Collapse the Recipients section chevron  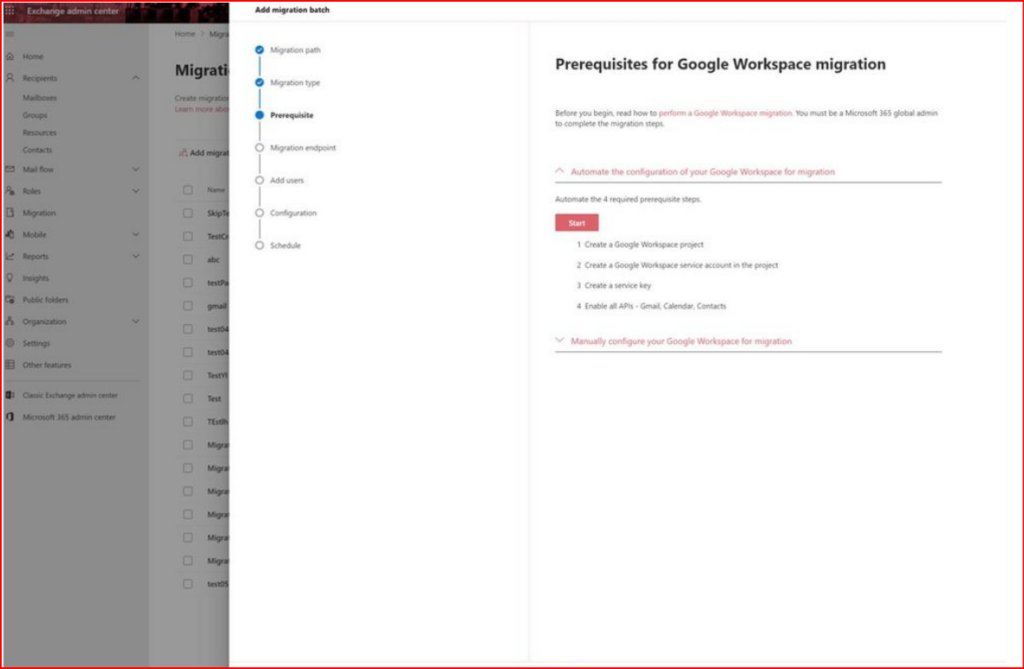point(135,78)
